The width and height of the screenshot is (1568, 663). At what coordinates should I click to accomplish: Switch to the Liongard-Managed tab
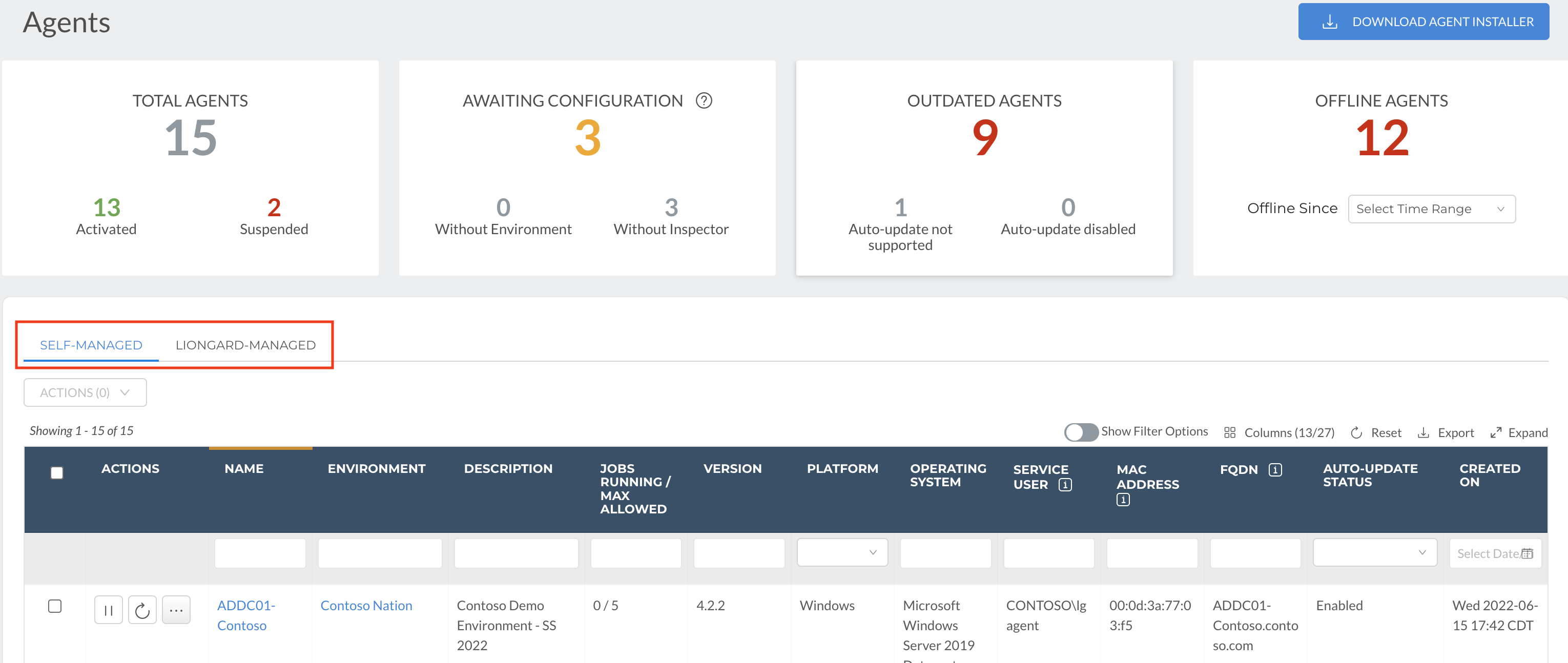(245, 345)
